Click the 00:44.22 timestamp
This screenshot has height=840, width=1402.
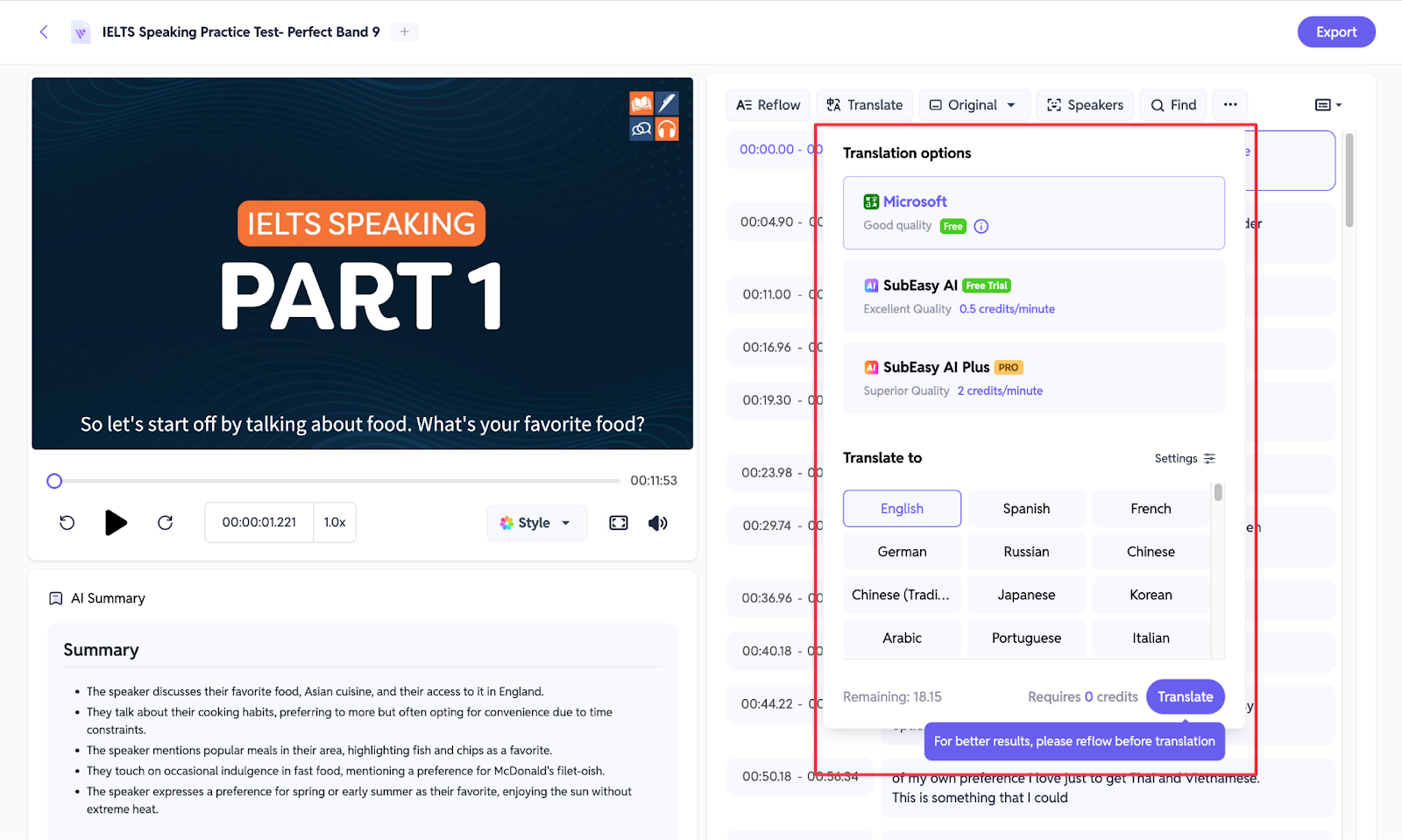[x=767, y=704]
